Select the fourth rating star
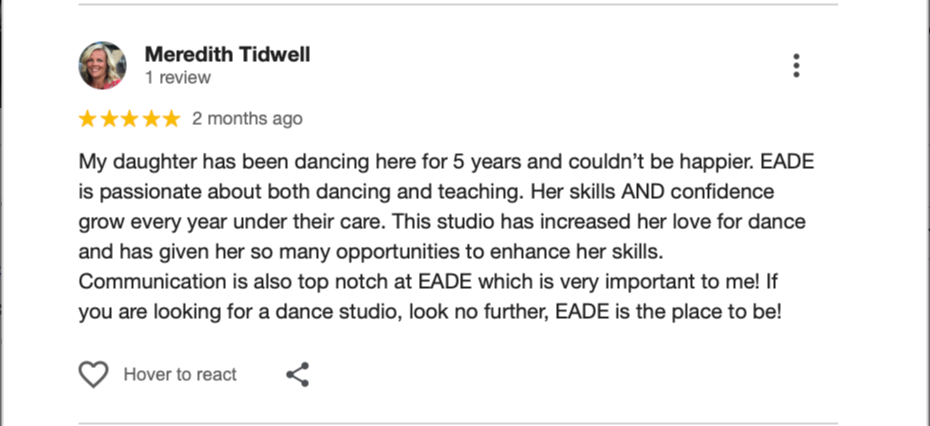The width and height of the screenshot is (930, 426). pyautogui.click(x=151, y=119)
